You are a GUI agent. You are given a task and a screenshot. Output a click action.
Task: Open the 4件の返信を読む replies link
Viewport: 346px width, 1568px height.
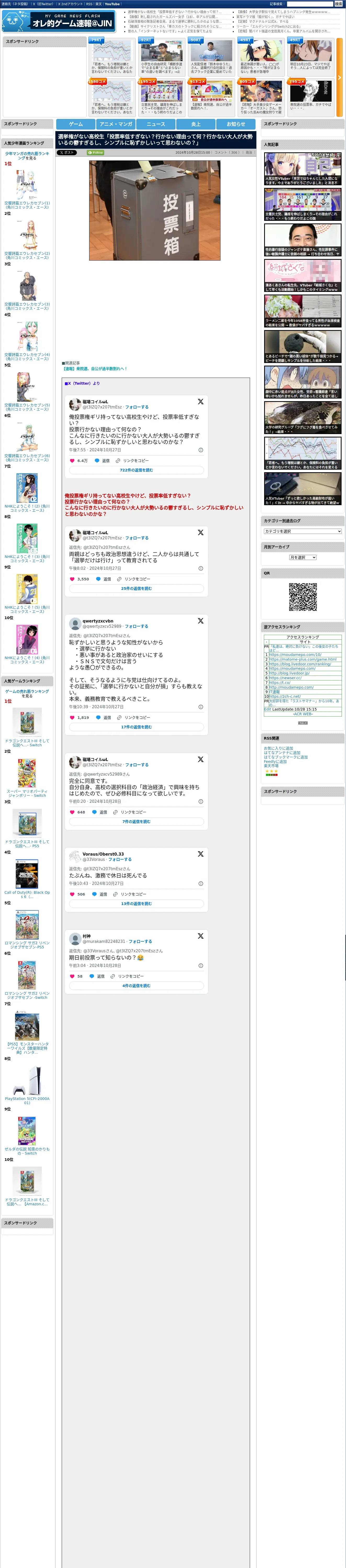pos(137,985)
